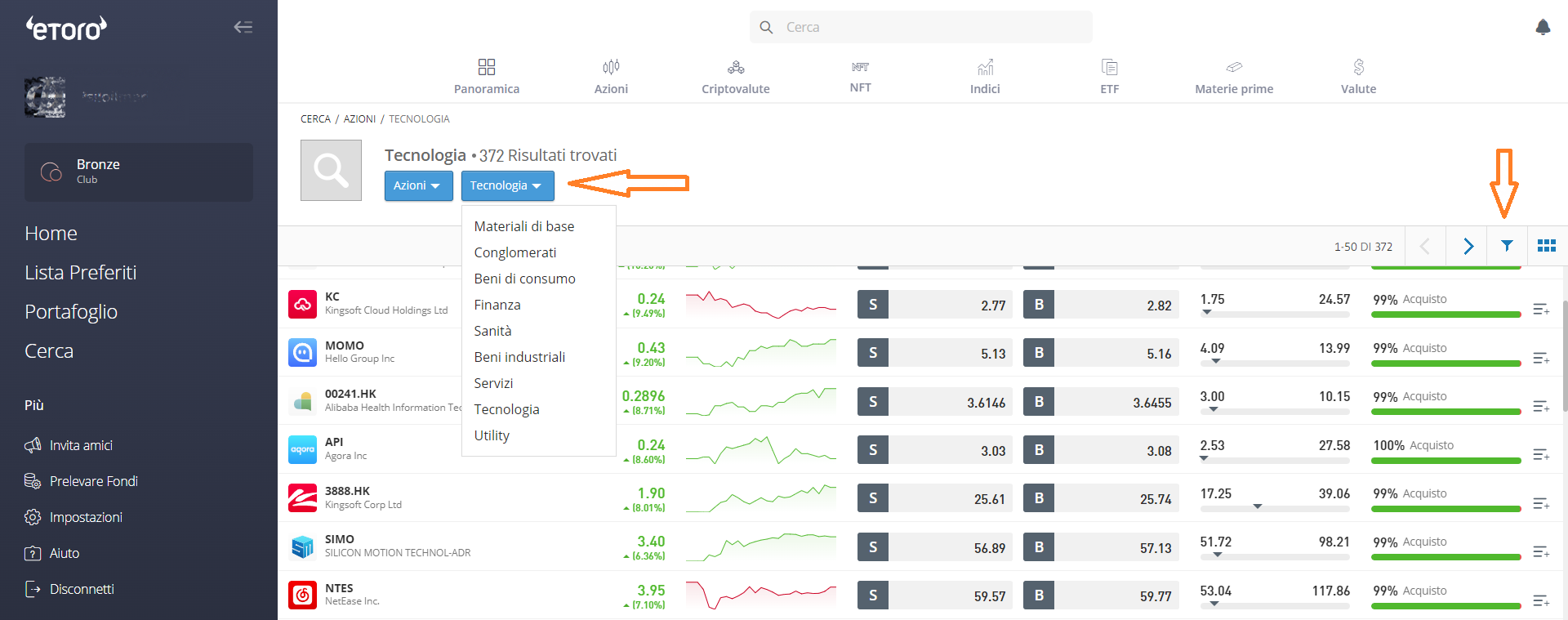Click the Sell button for MOMO at 5.13
The width and height of the screenshot is (1568, 620).
pyautogui.click(x=935, y=353)
